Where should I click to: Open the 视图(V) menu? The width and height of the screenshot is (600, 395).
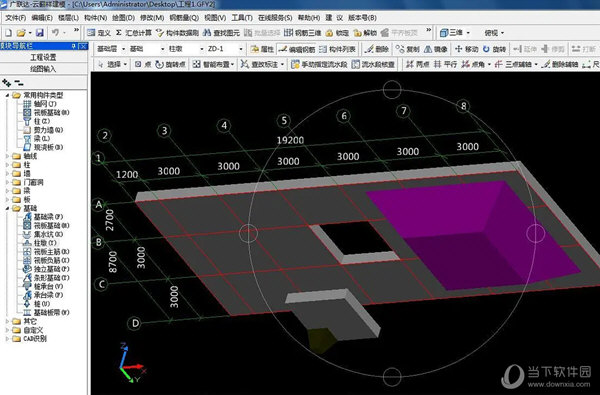point(215,18)
